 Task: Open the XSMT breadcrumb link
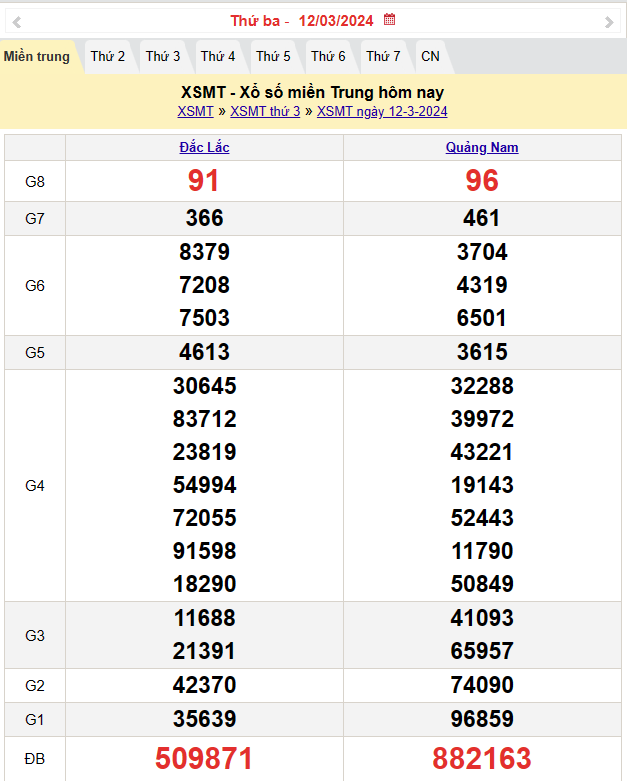pyautogui.click(x=195, y=112)
